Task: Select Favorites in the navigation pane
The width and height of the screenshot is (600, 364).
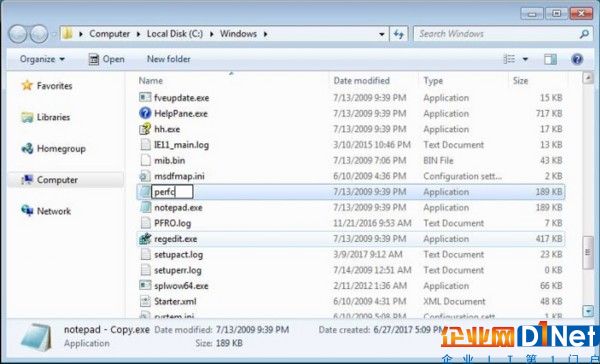Action: pos(54,86)
